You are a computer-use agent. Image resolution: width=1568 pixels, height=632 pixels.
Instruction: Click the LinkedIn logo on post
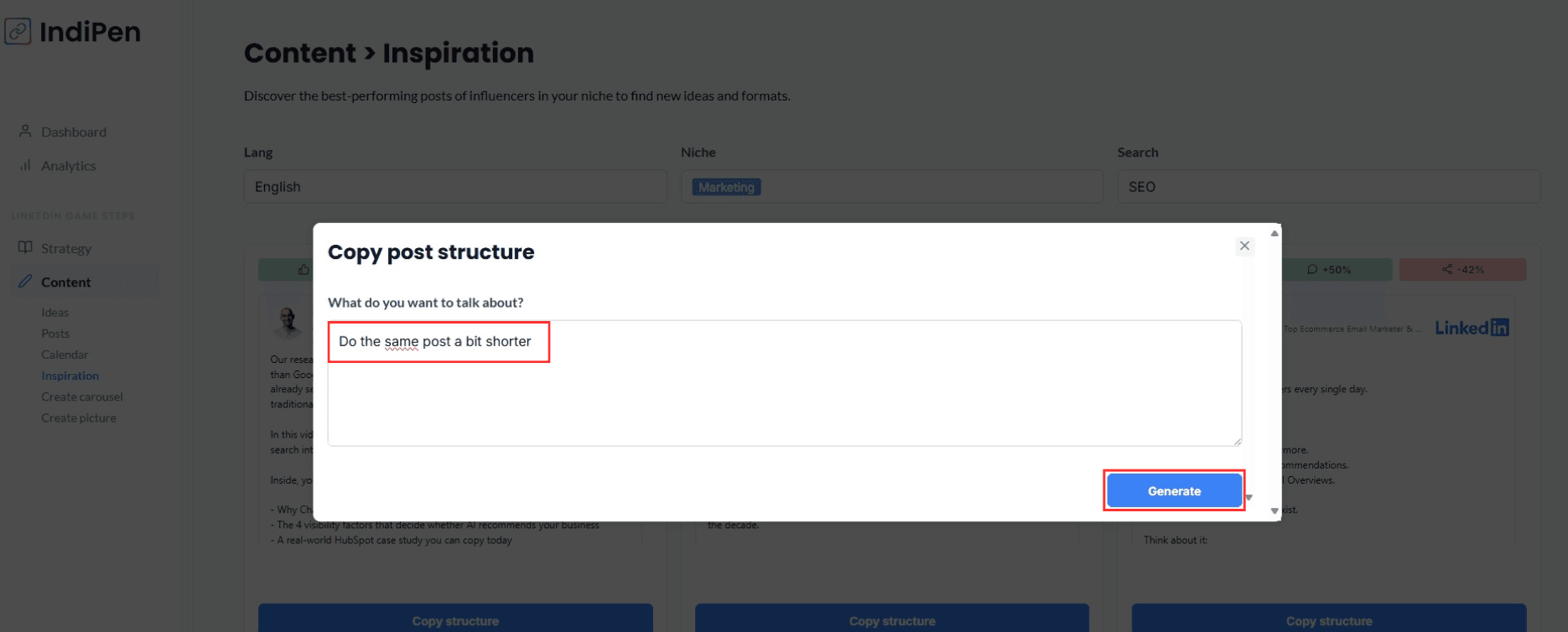click(x=1472, y=328)
